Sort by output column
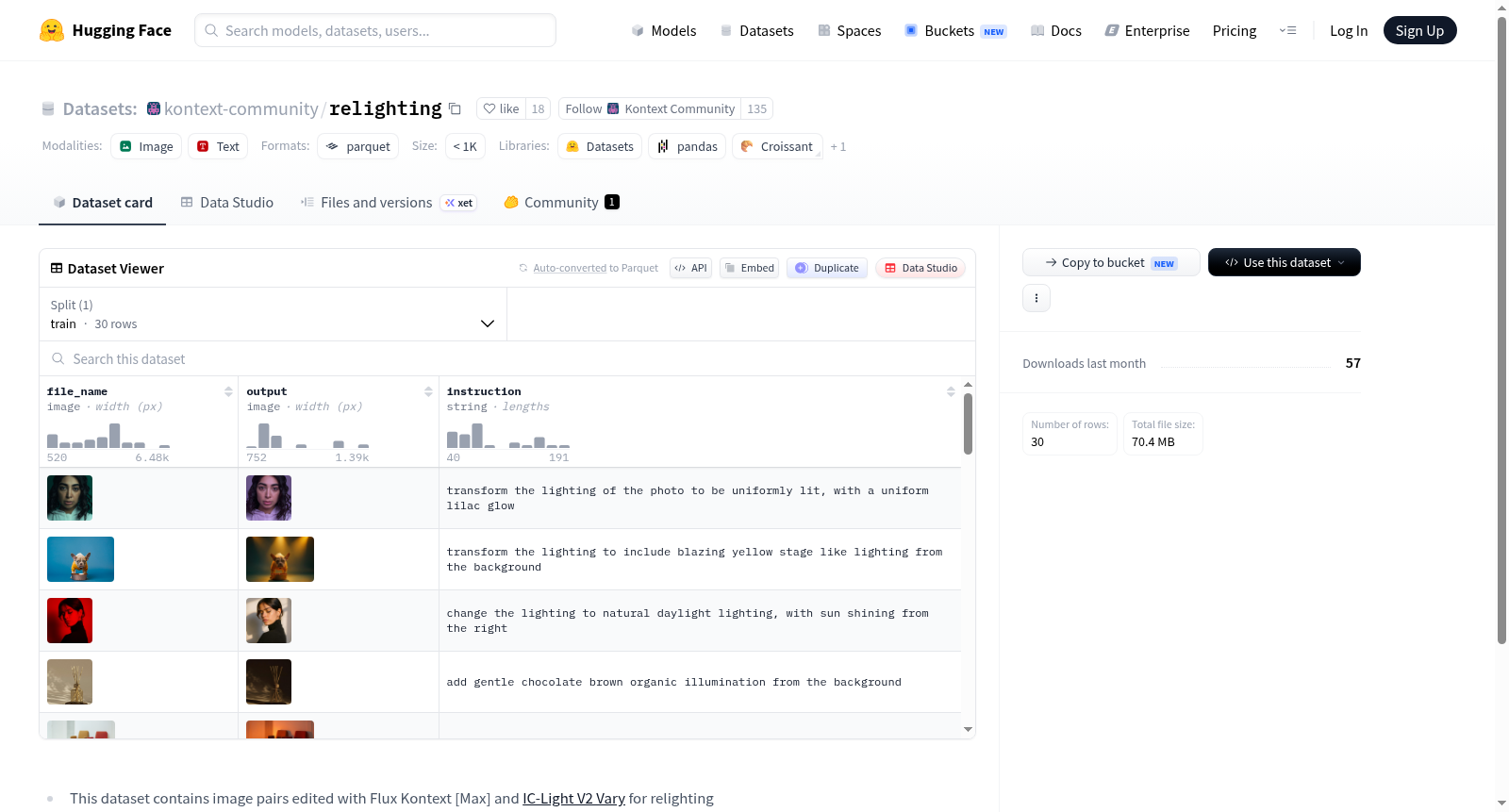 click(x=428, y=391)
